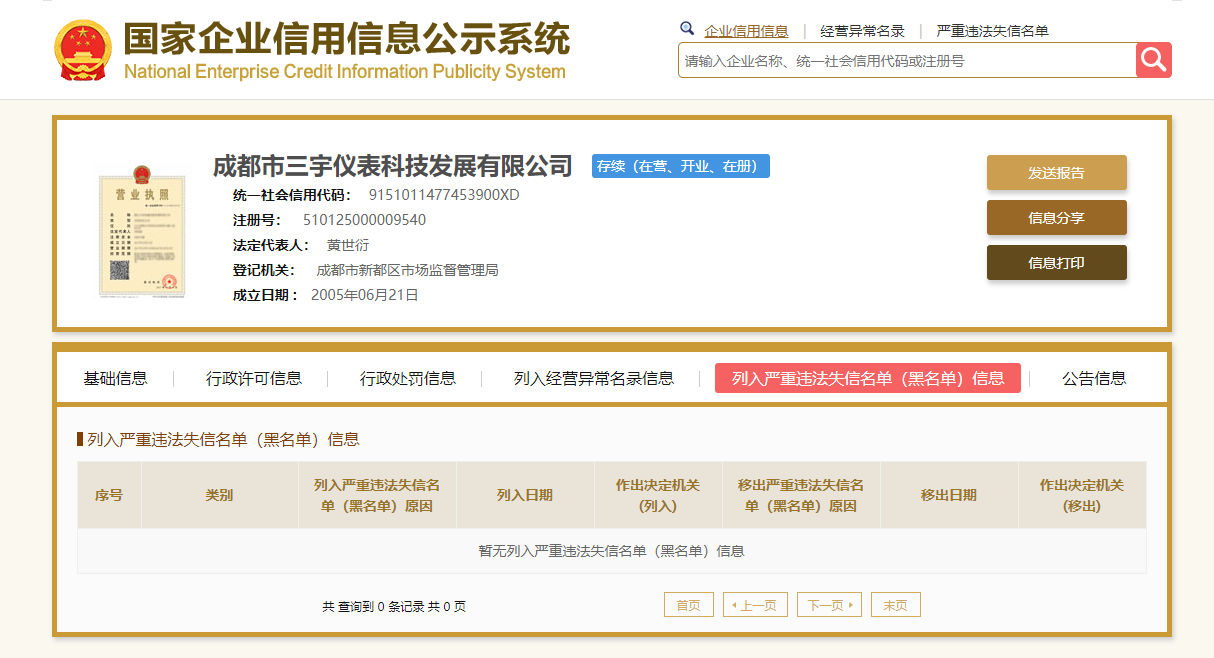Go to previous page 上一页
This screenshot has height=658, width=1214.
[x=755, y=605]
